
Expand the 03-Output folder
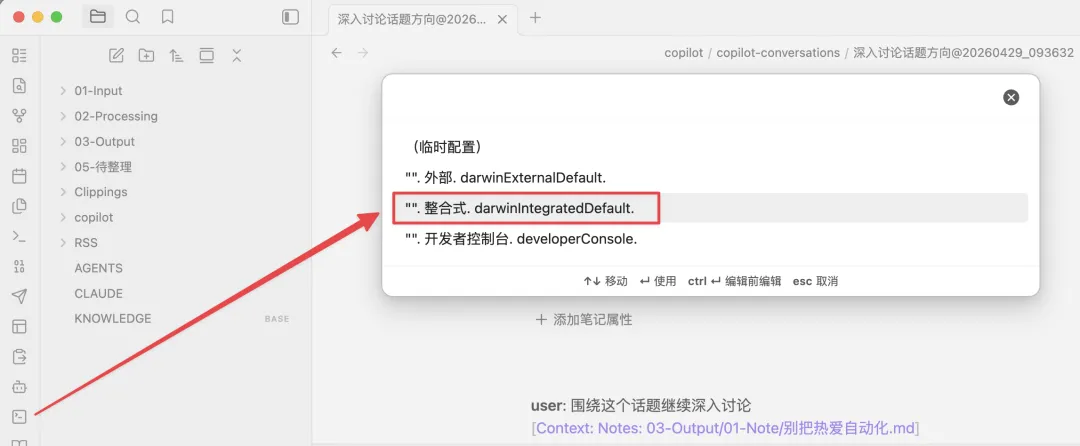coord(103,141)
